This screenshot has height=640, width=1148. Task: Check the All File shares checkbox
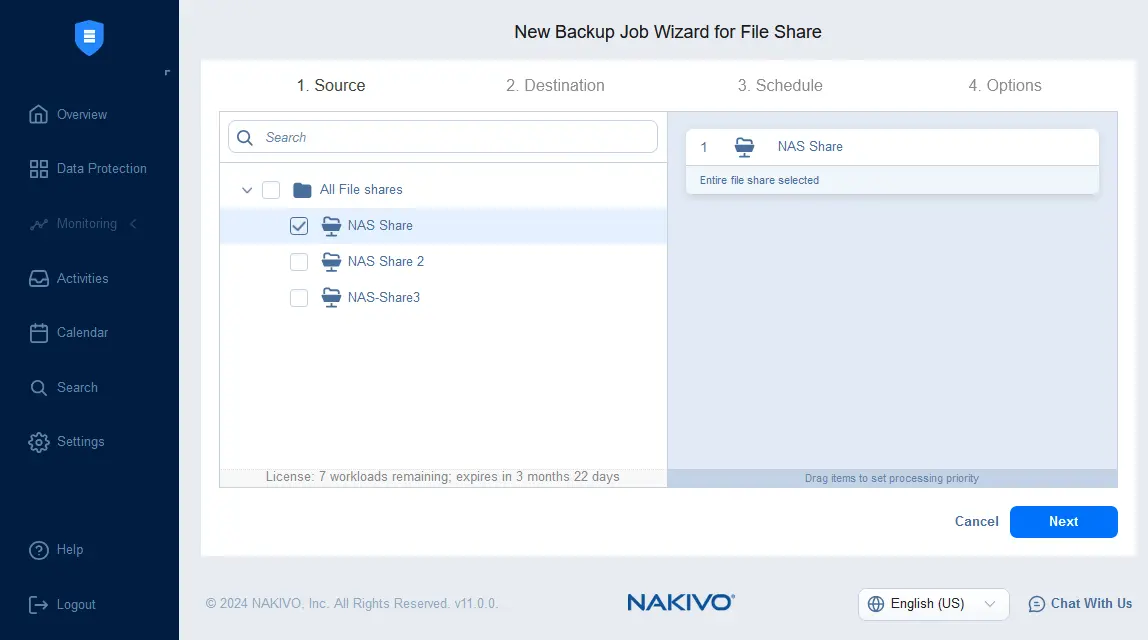(x=271, y=190)
